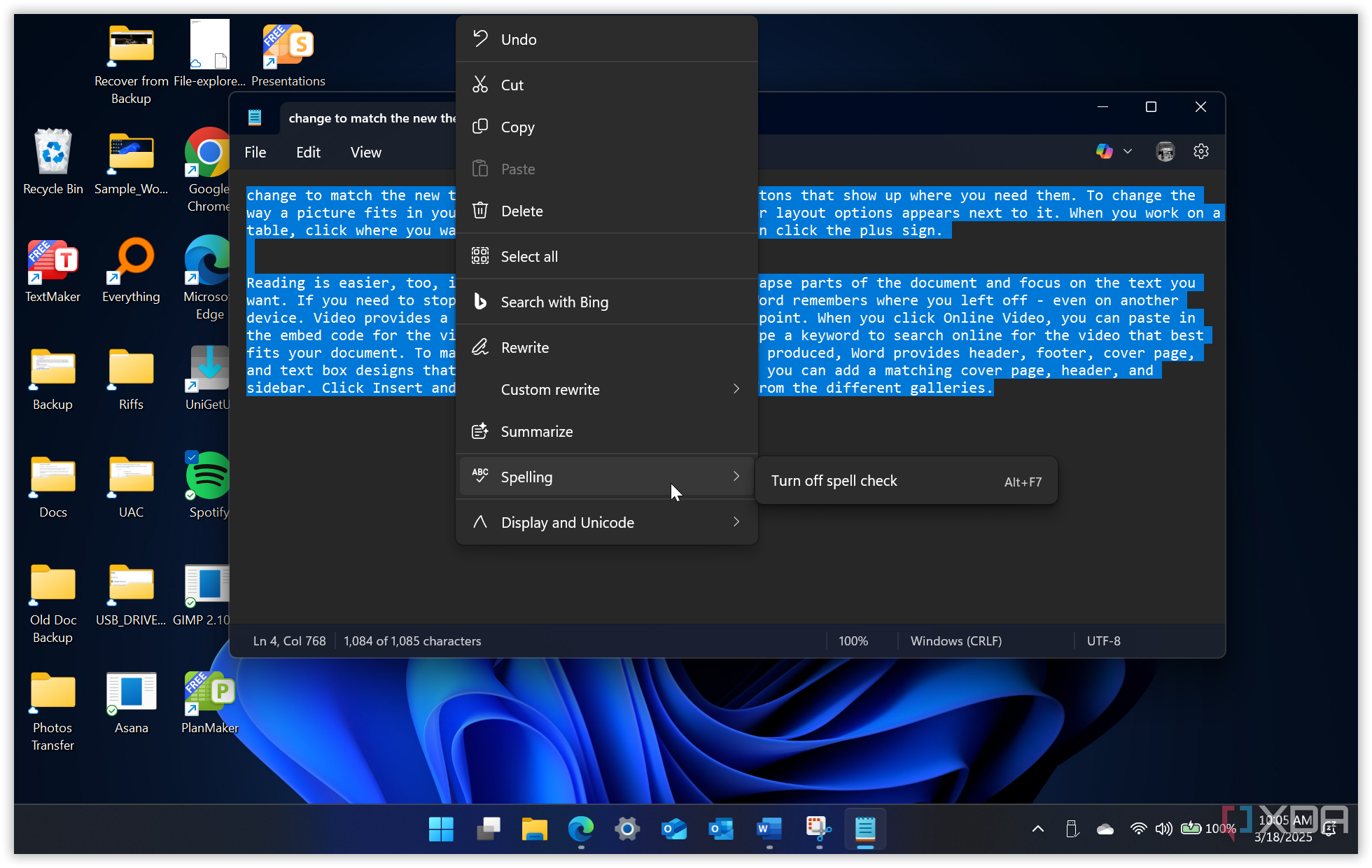Viewport: 1372px width, 868px height.
Task: Select the Presentations desktop shortcut
Action: (288, 55)
